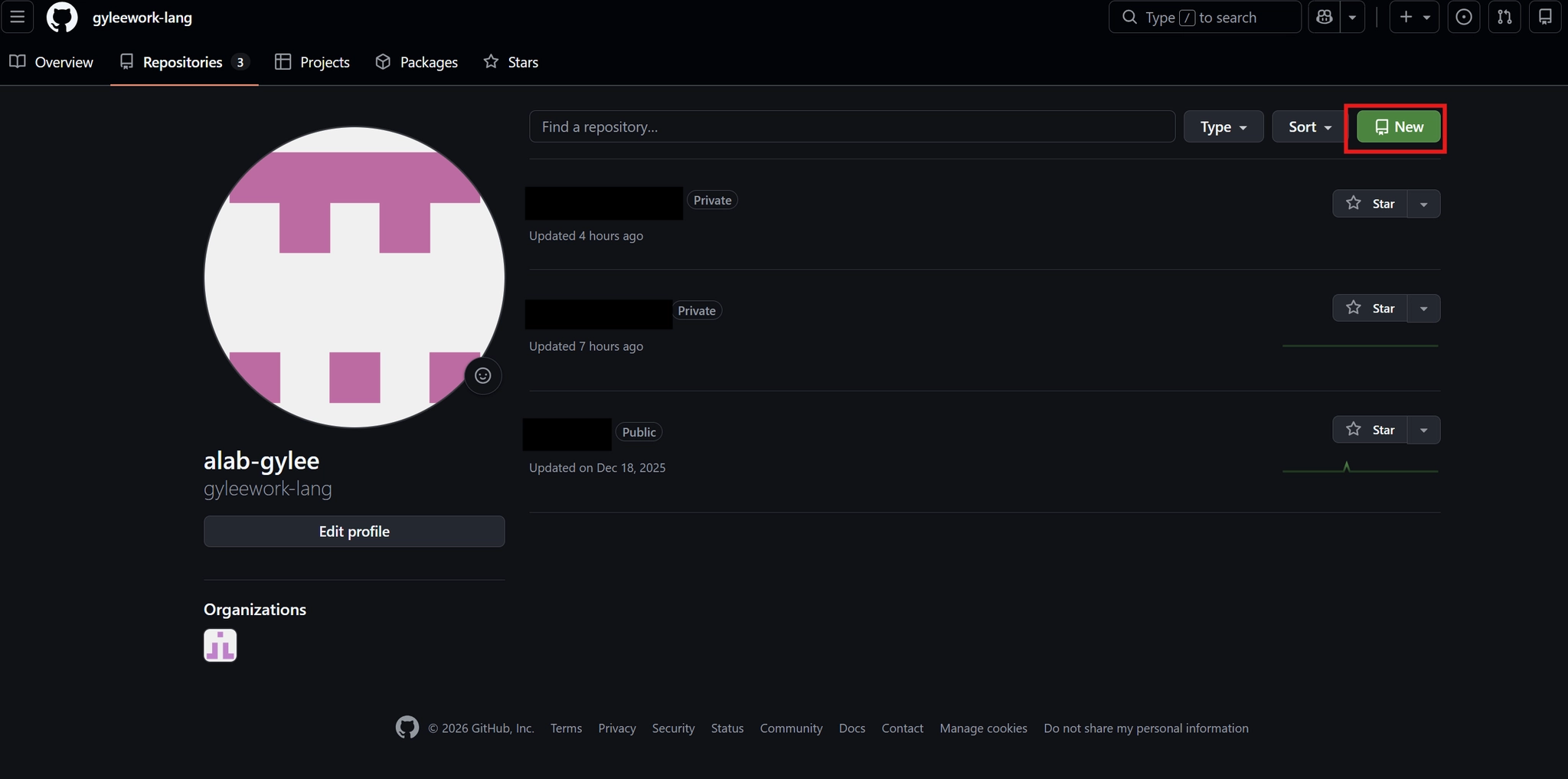Click Do not share my personal information
The width and height of the screenshot is (1568, 779).
point(1146,728)
